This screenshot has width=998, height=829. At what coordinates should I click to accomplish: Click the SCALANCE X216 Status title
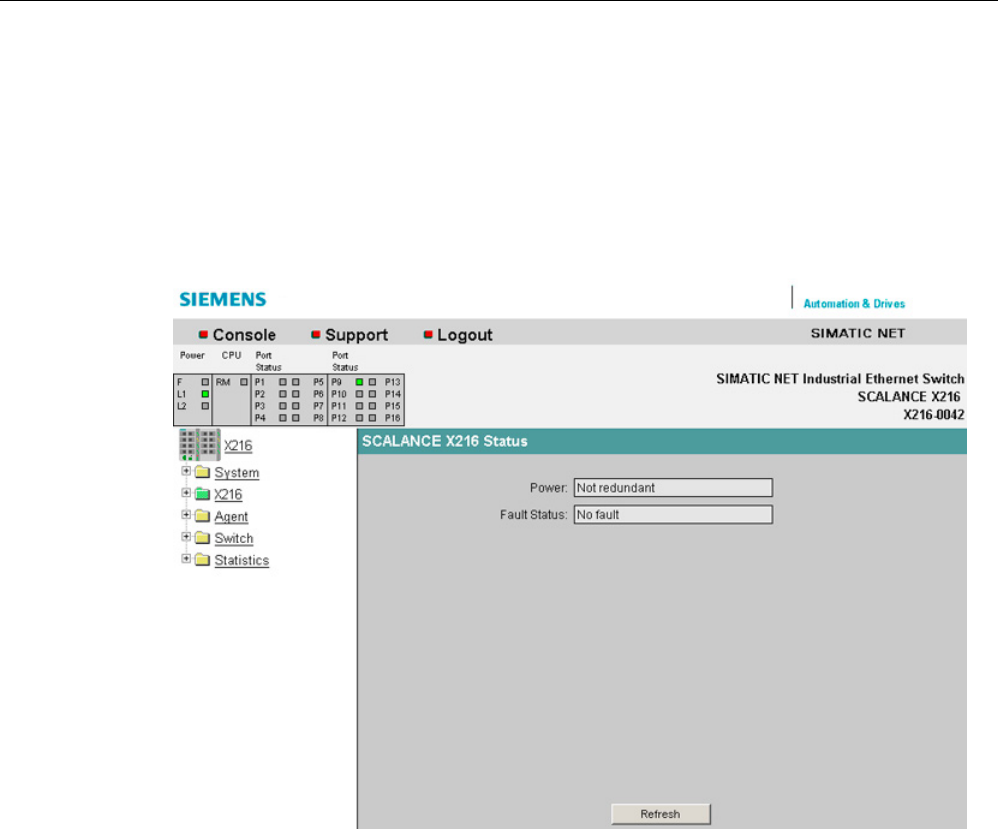click(444, 441)
